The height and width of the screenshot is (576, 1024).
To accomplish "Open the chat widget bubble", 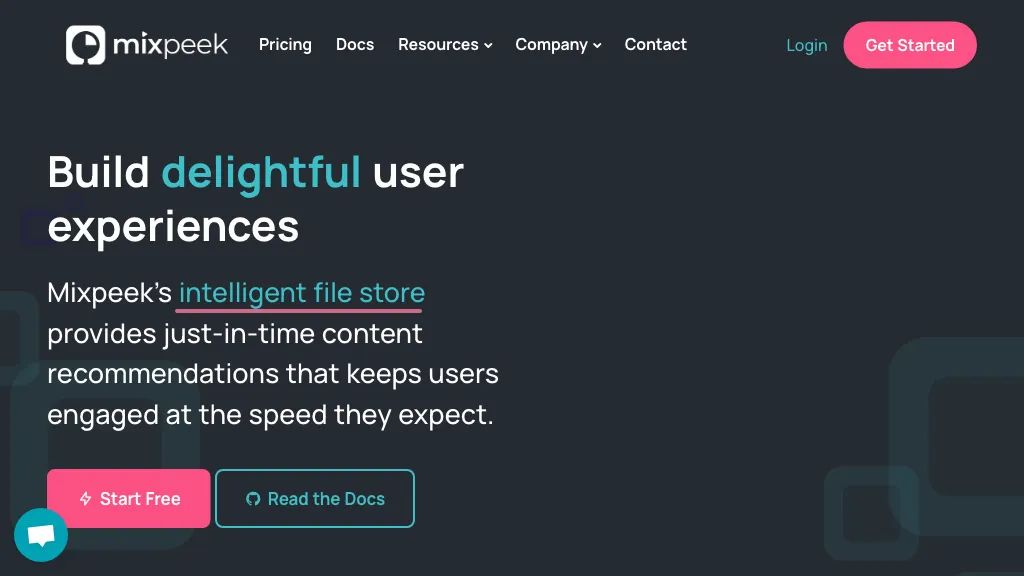I will (41, 535).
